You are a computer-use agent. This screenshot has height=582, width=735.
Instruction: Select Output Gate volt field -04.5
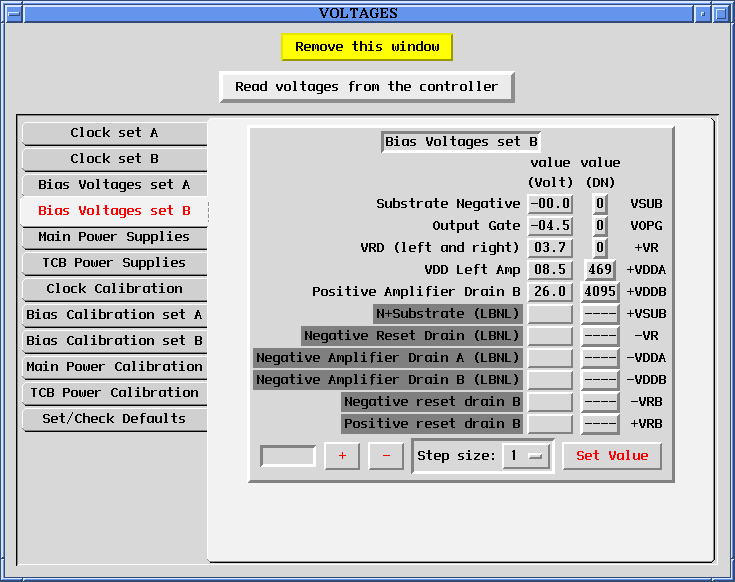click(x=550, y=226)
